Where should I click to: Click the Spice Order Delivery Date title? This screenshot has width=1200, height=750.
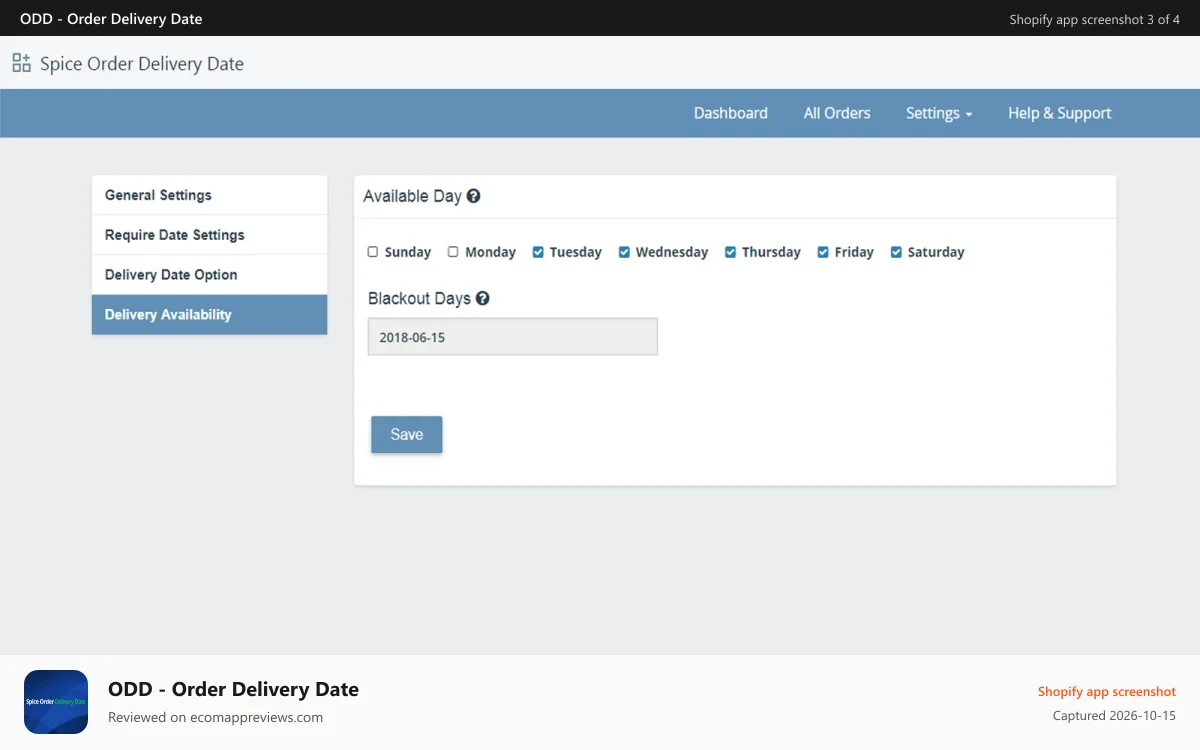pos(142,63)
